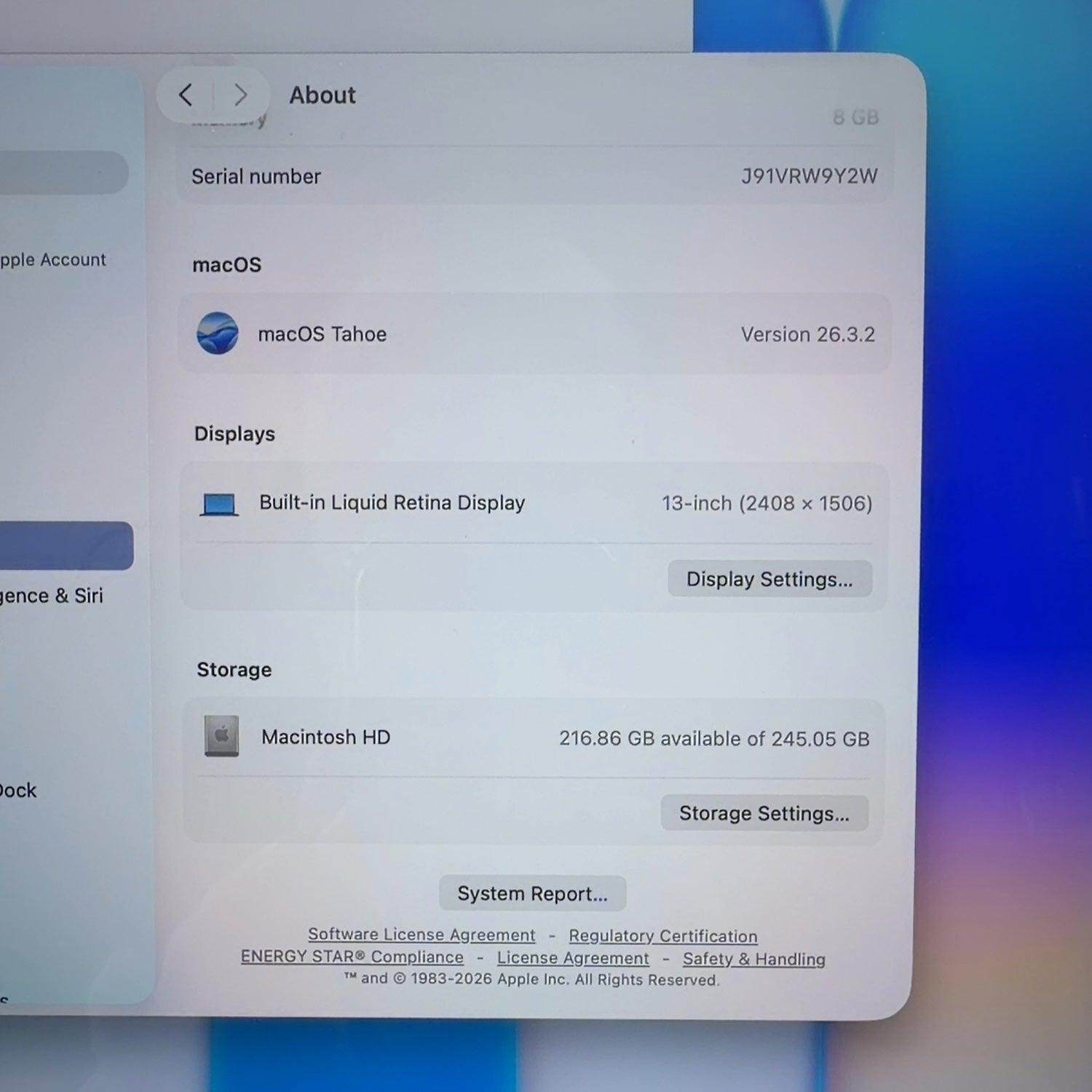Open Storage Settings
This screenshot has width=1092, height=1092.
764,812
